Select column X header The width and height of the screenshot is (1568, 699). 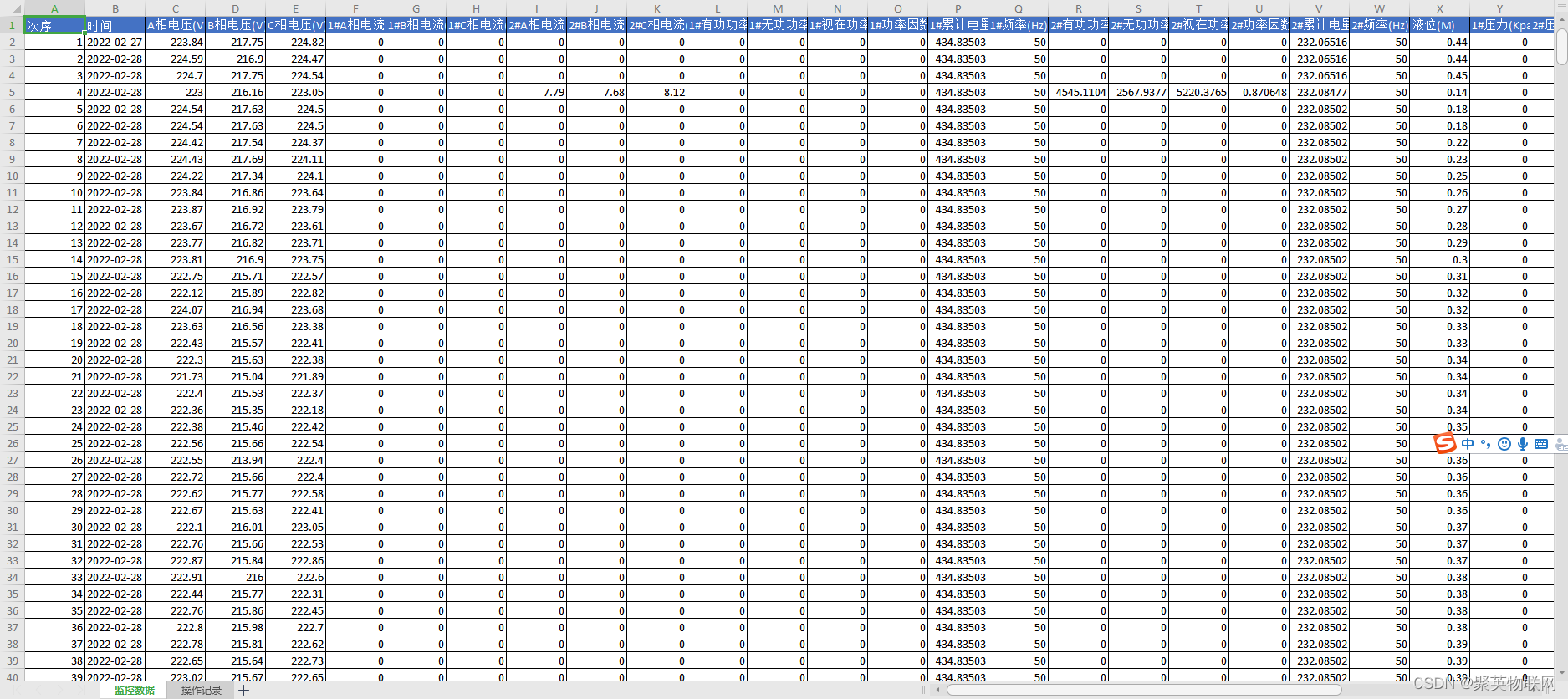coord(1440,8)
